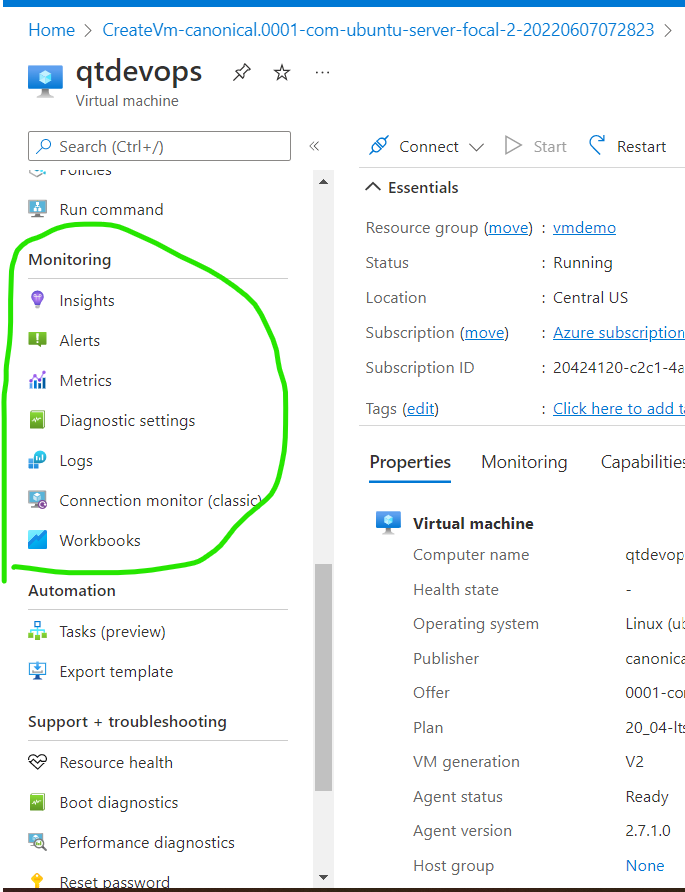The height and width of the screenshot is (892, 685).
Task: Click the Virtual machine section icon in Properties
Action: coord(389,522)
